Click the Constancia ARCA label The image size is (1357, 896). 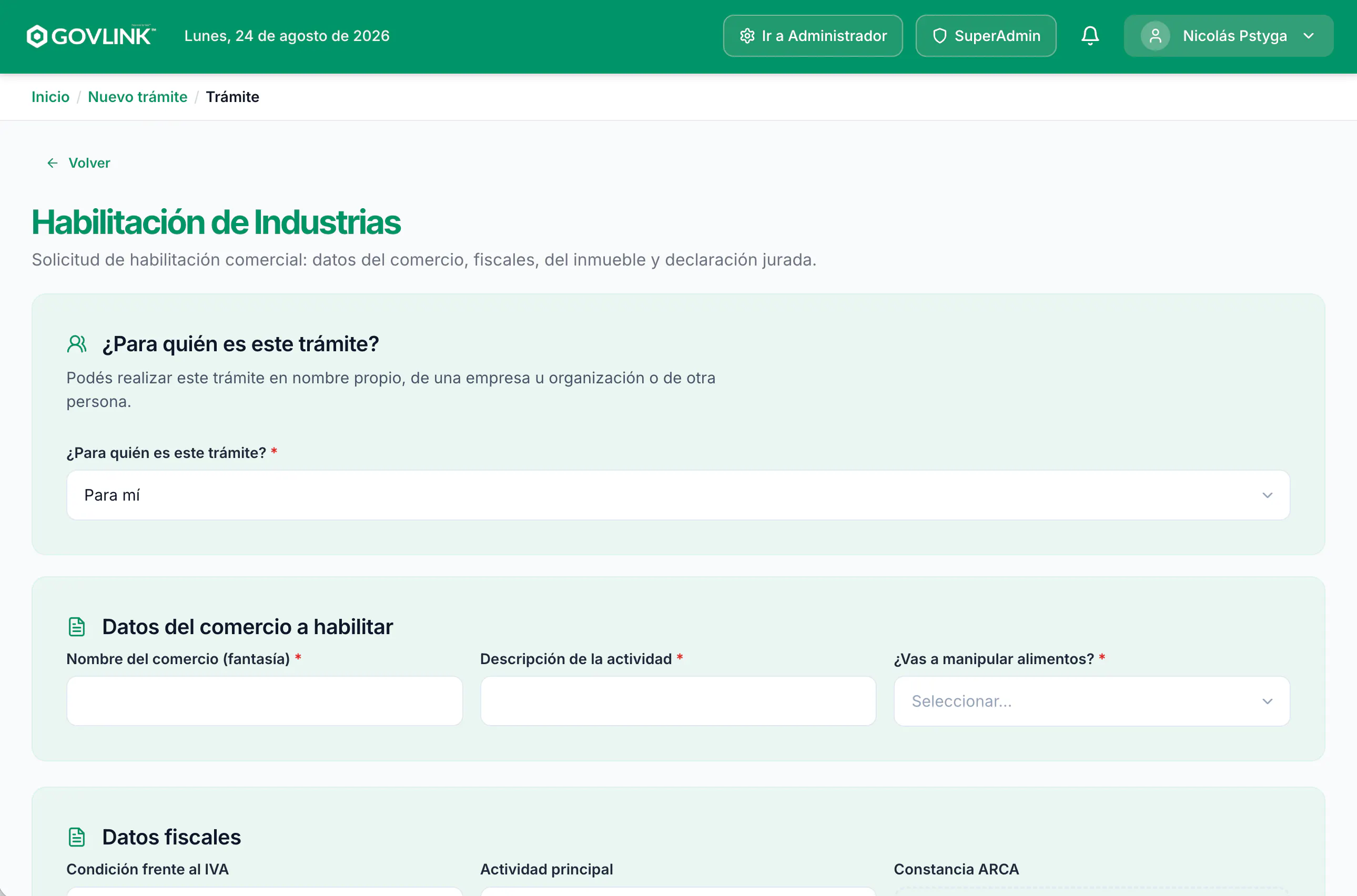(x=956, y=869)
